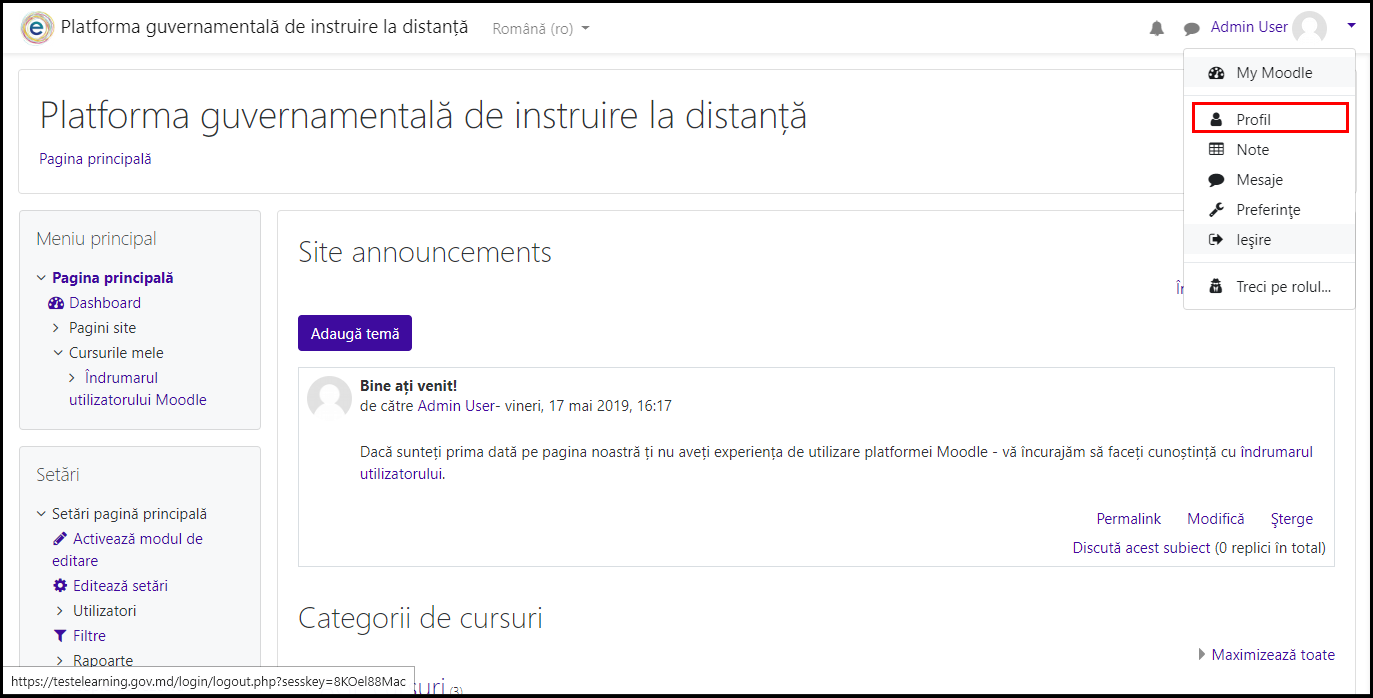This screenshot has height=698, width=1373.
Task: Open the messages speech bubble icon in header
Action: (x=1191, y=29)
